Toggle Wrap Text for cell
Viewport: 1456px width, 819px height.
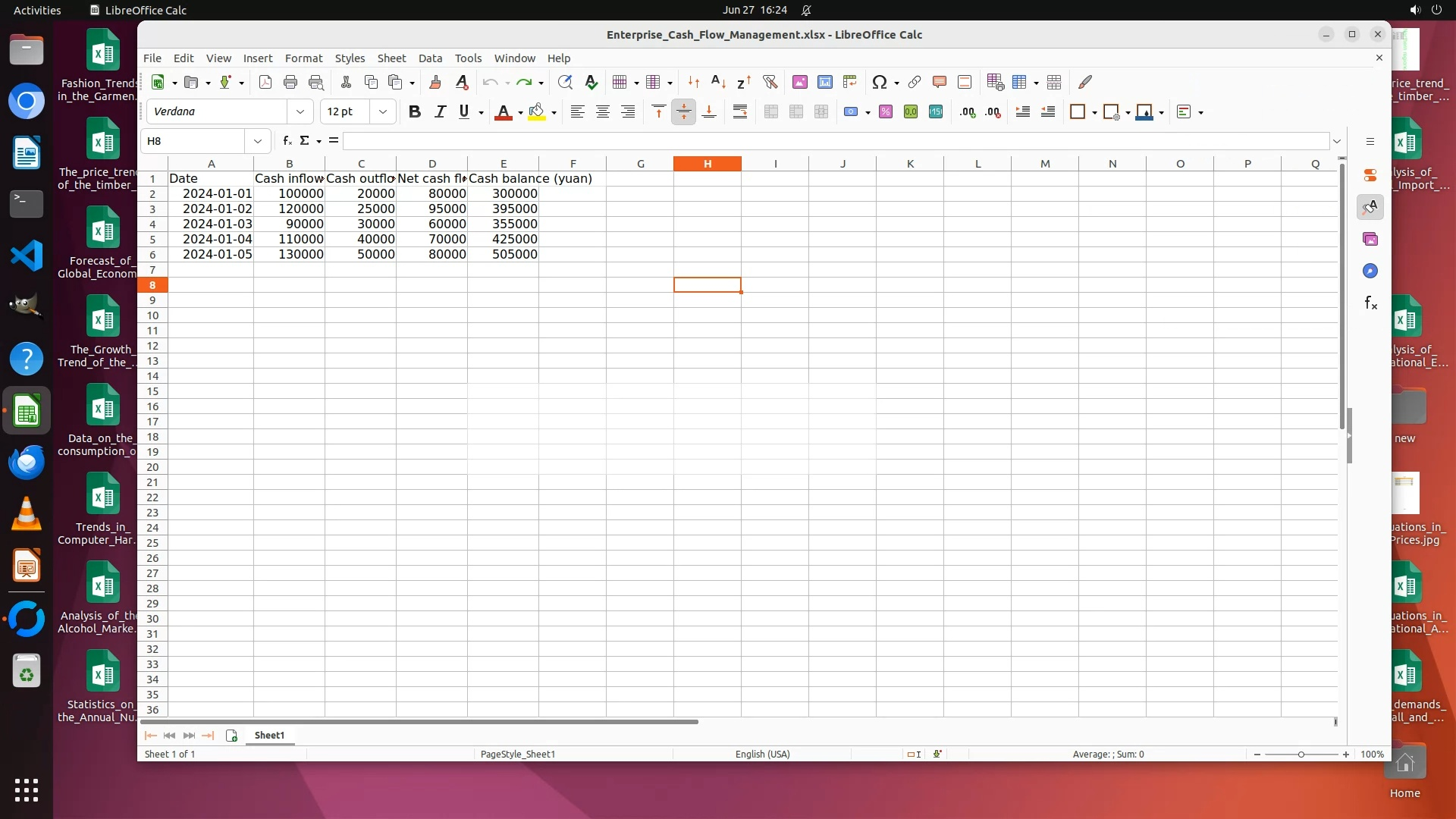click(740, 111)
